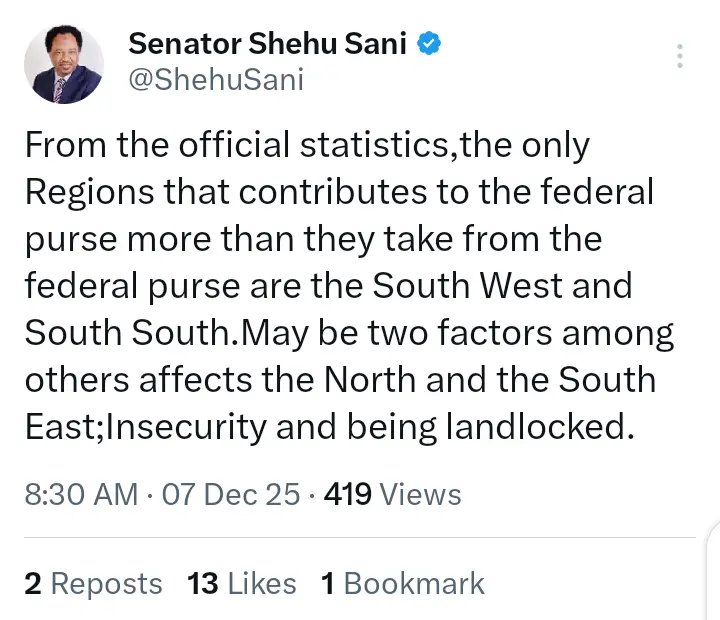Open the three-dot more options menu

pos(680,56)
